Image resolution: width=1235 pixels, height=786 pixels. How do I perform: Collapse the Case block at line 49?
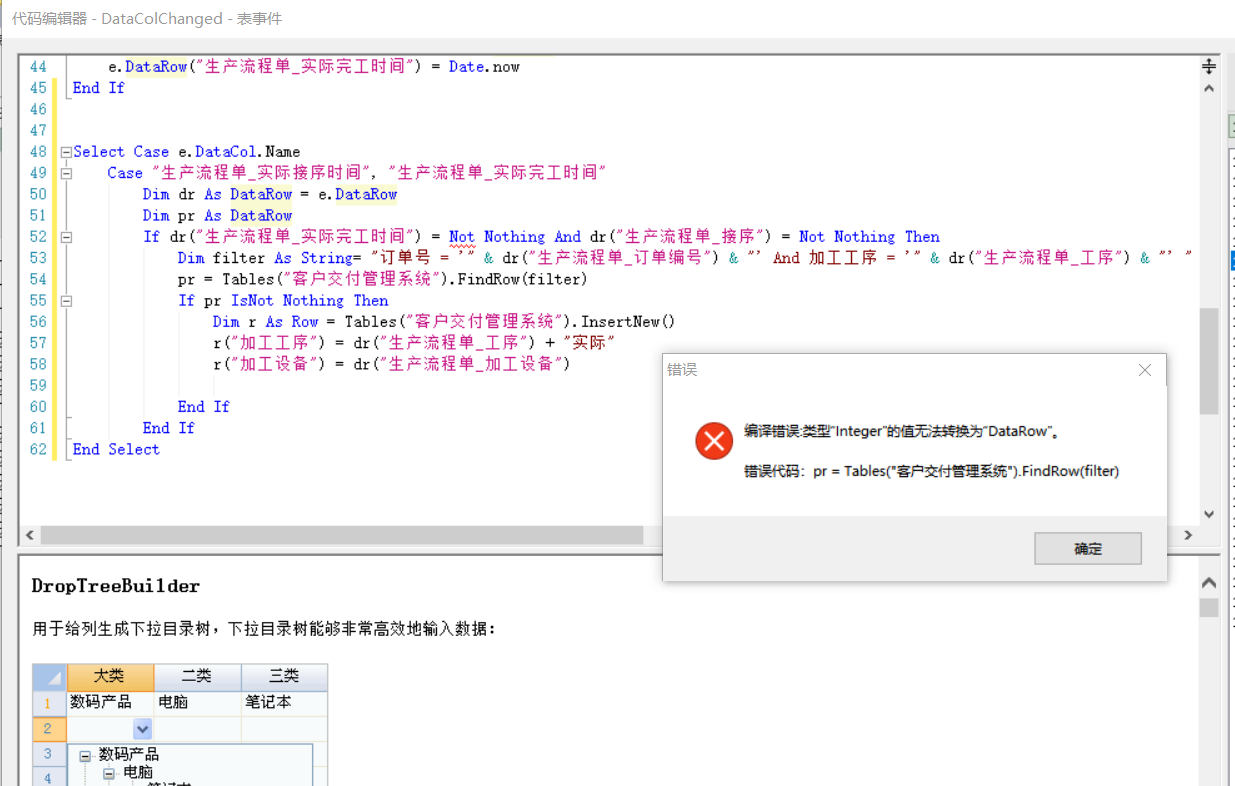pyautogui.click(x=66, y=173)
